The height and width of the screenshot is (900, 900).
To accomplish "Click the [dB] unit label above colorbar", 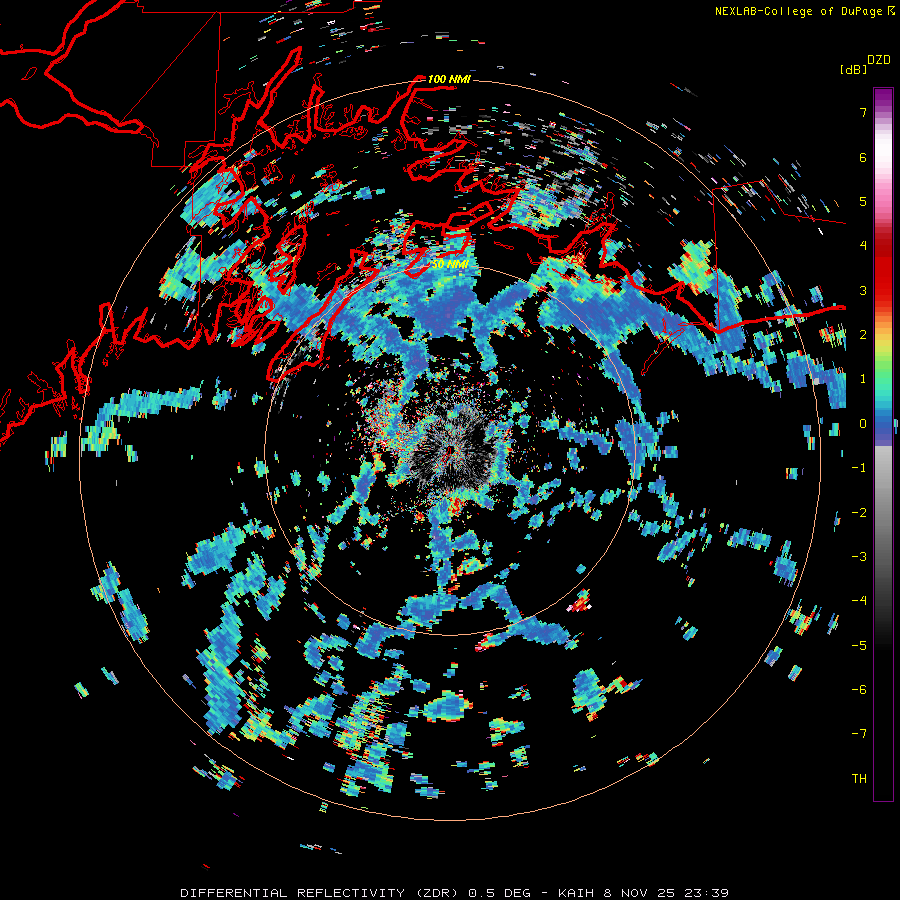I will 853,69.
